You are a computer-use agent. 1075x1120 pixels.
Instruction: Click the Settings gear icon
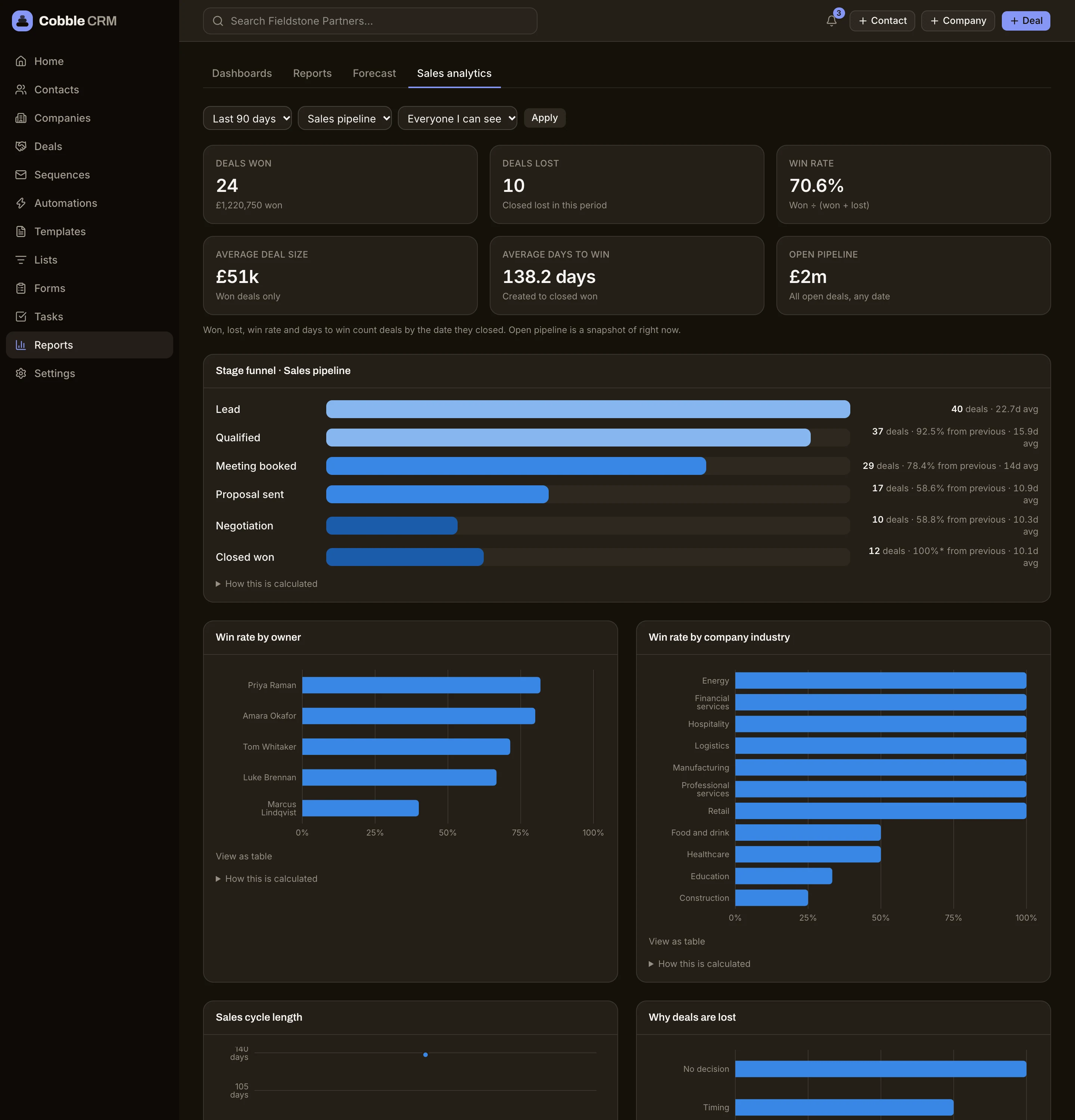tap(21, 374)
